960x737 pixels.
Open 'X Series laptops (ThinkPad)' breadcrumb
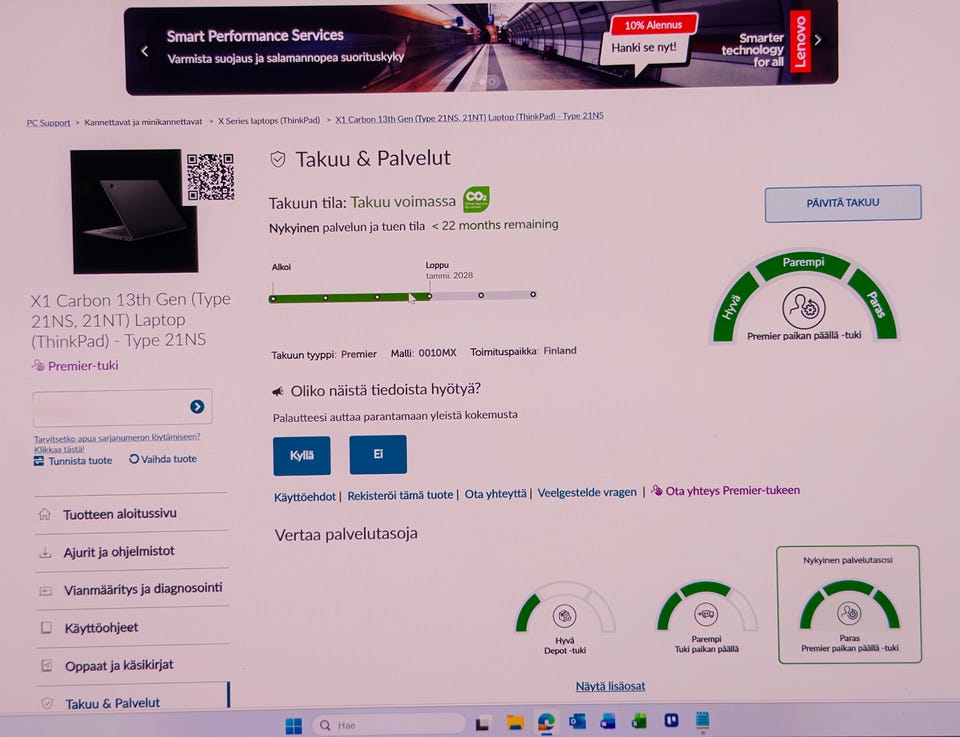coord(269,121)
